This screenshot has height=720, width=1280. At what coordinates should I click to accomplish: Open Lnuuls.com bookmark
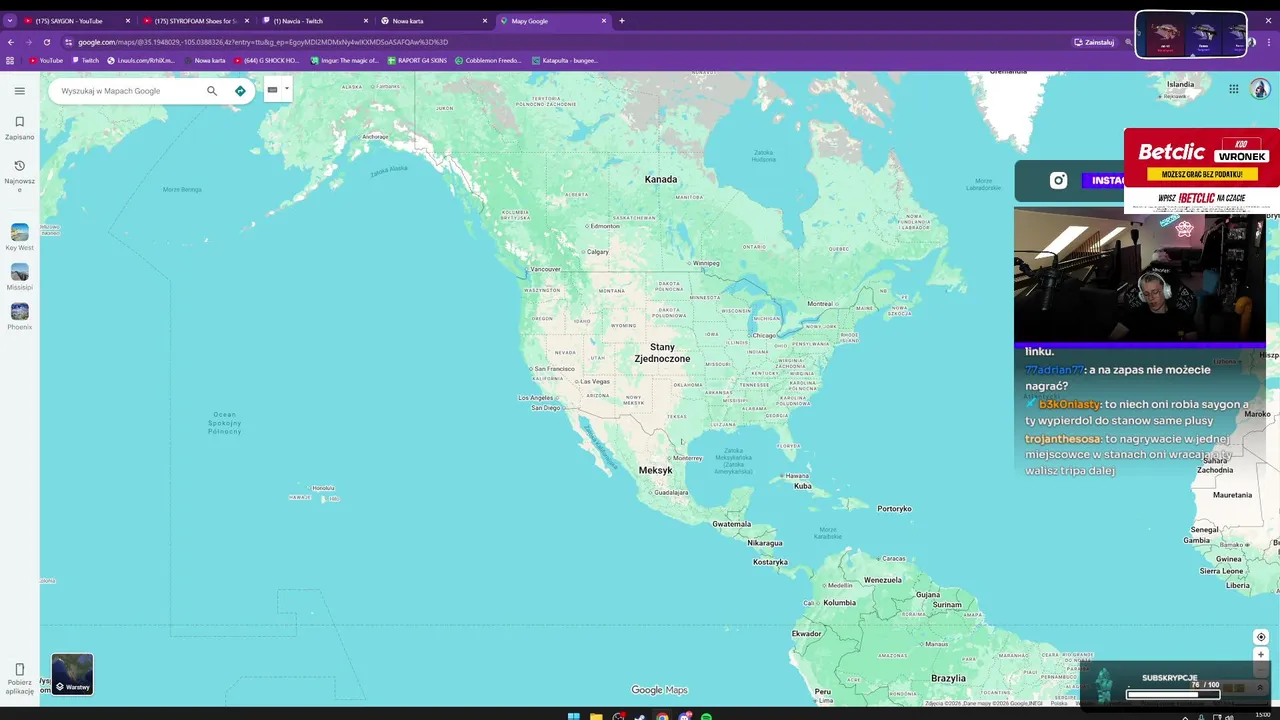[x=141, y=60]
